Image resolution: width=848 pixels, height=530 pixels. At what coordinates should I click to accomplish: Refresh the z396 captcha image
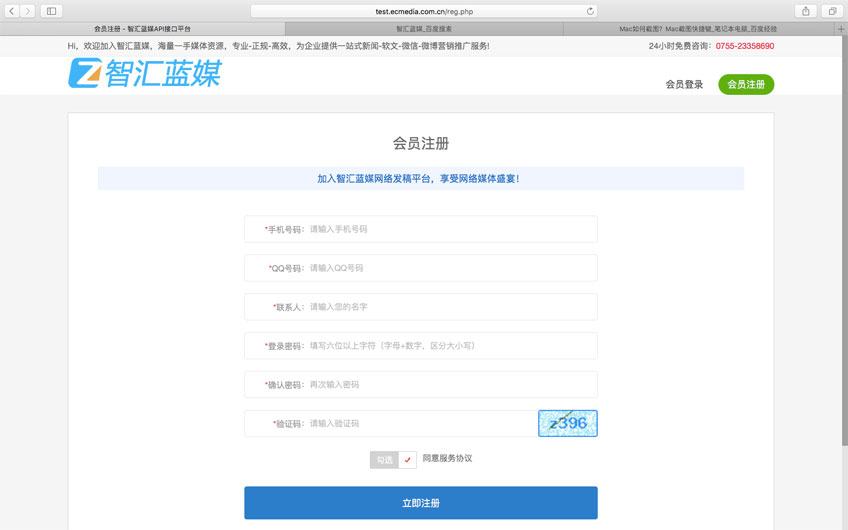(567, 424)
